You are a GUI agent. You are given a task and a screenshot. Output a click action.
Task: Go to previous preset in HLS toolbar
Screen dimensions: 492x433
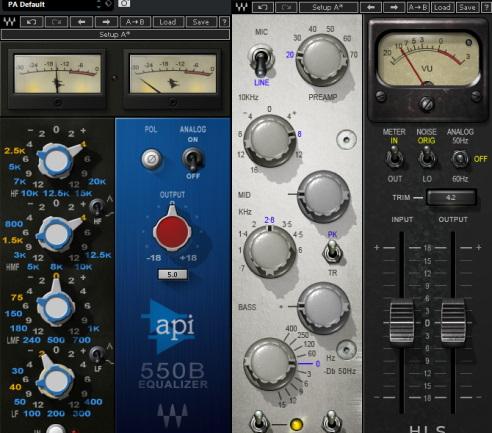pos(370,7)
